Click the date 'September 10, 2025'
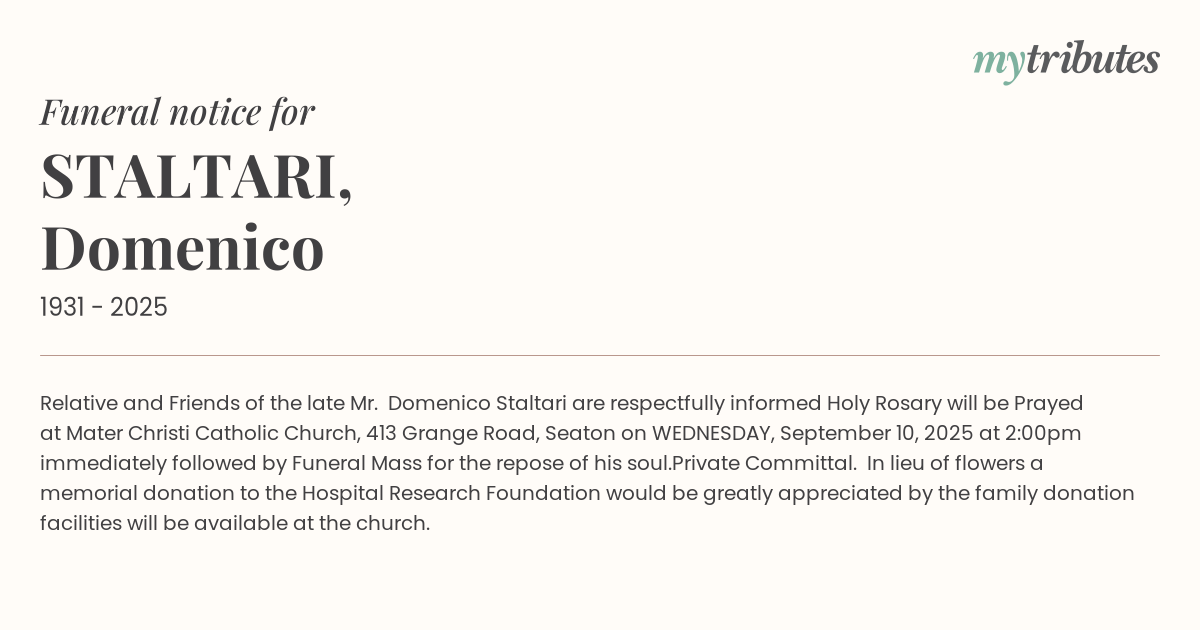The width and height of the screenshot is (1200, 630). [876, 433]
